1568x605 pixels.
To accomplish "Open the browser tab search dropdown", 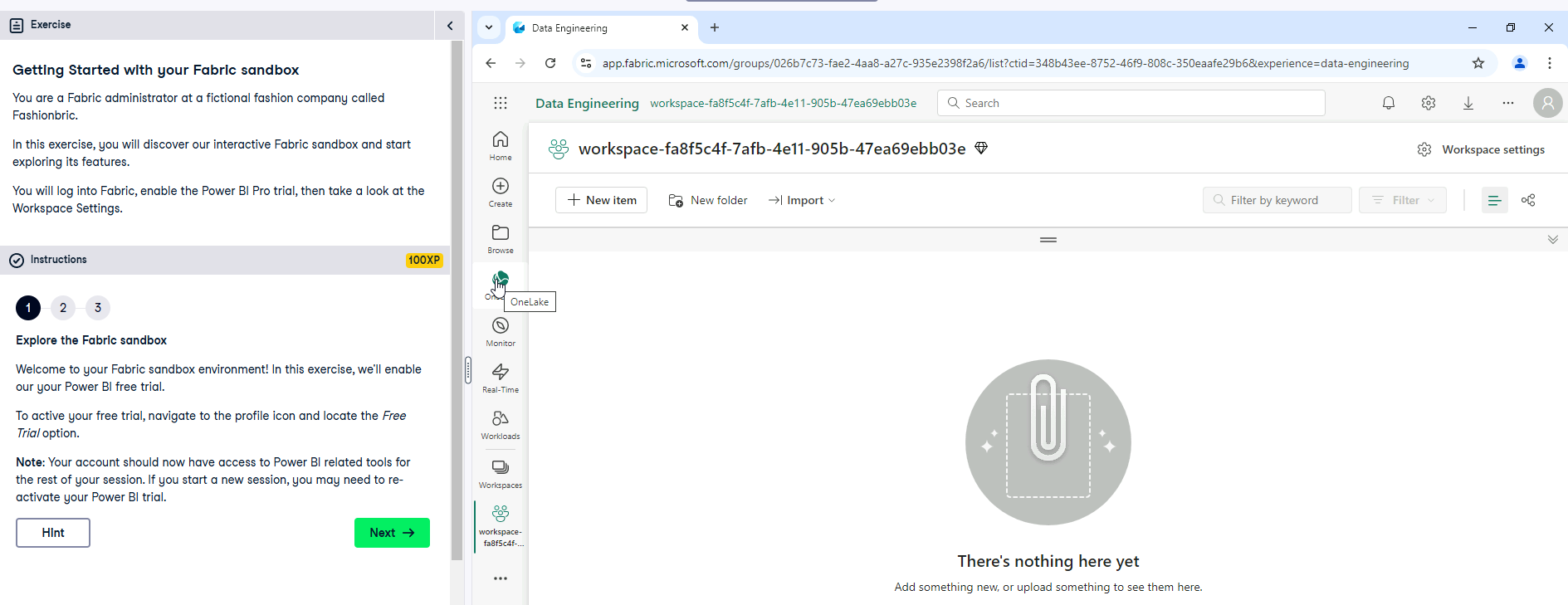I will click(x=489, y=27).
